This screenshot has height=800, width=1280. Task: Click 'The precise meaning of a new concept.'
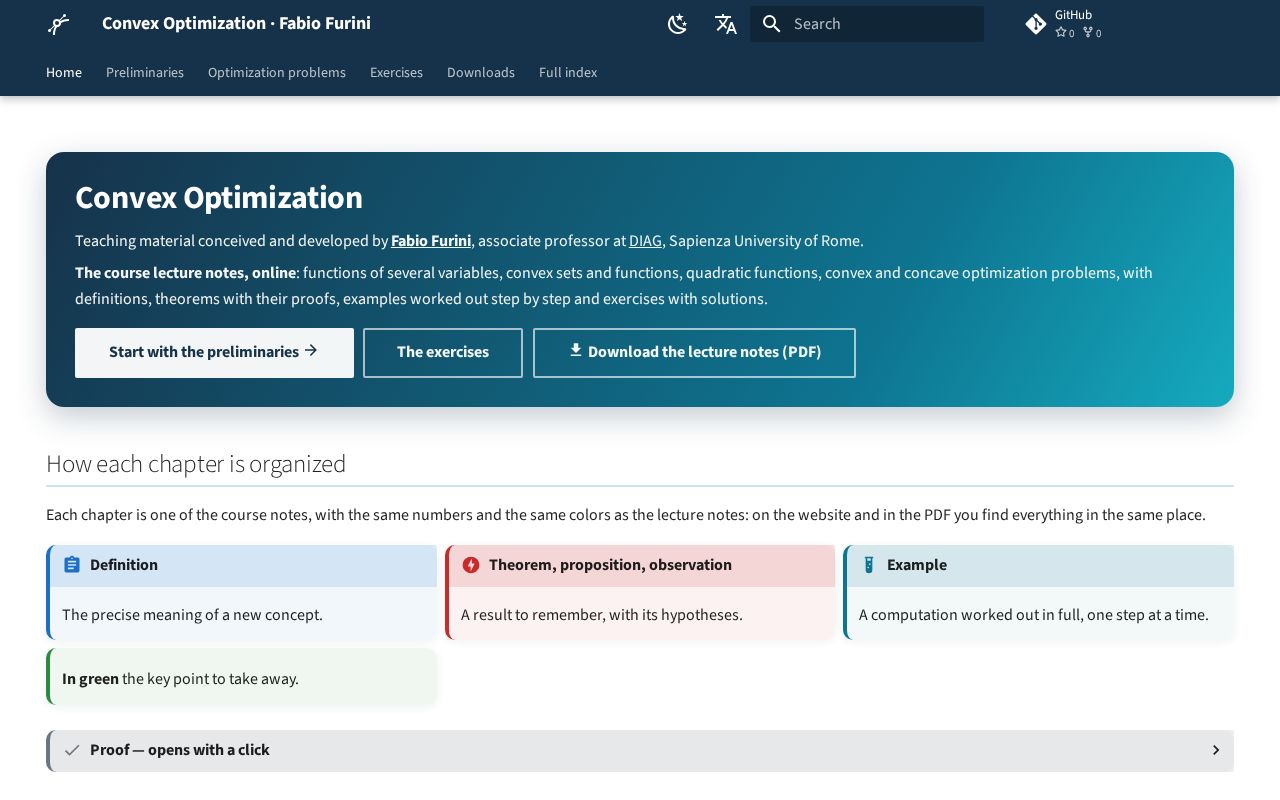pyautogui.click(x=192, y=615)
